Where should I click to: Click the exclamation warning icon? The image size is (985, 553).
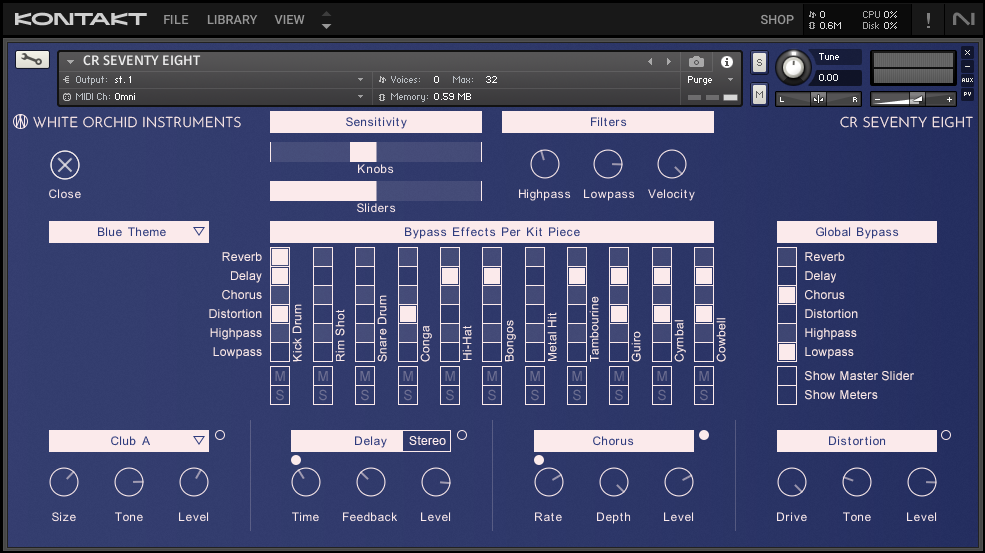tap(928, 20)
